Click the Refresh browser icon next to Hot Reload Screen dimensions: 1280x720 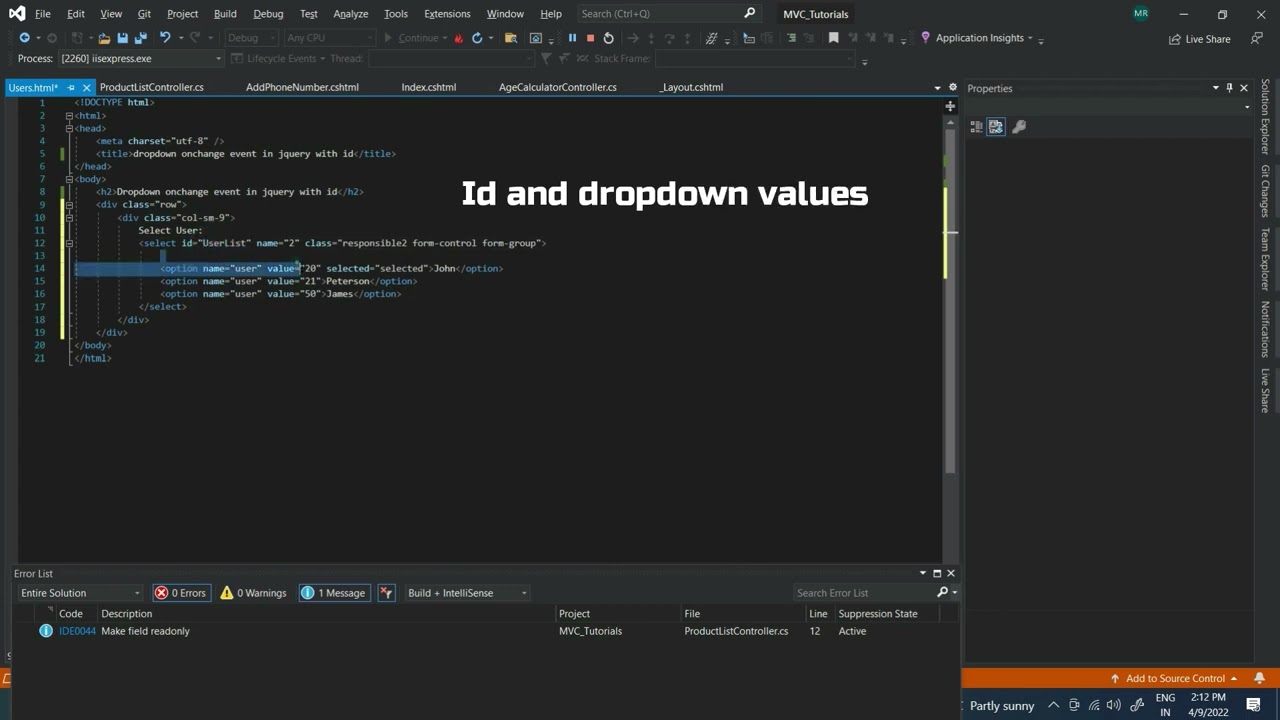pos(477,38)
